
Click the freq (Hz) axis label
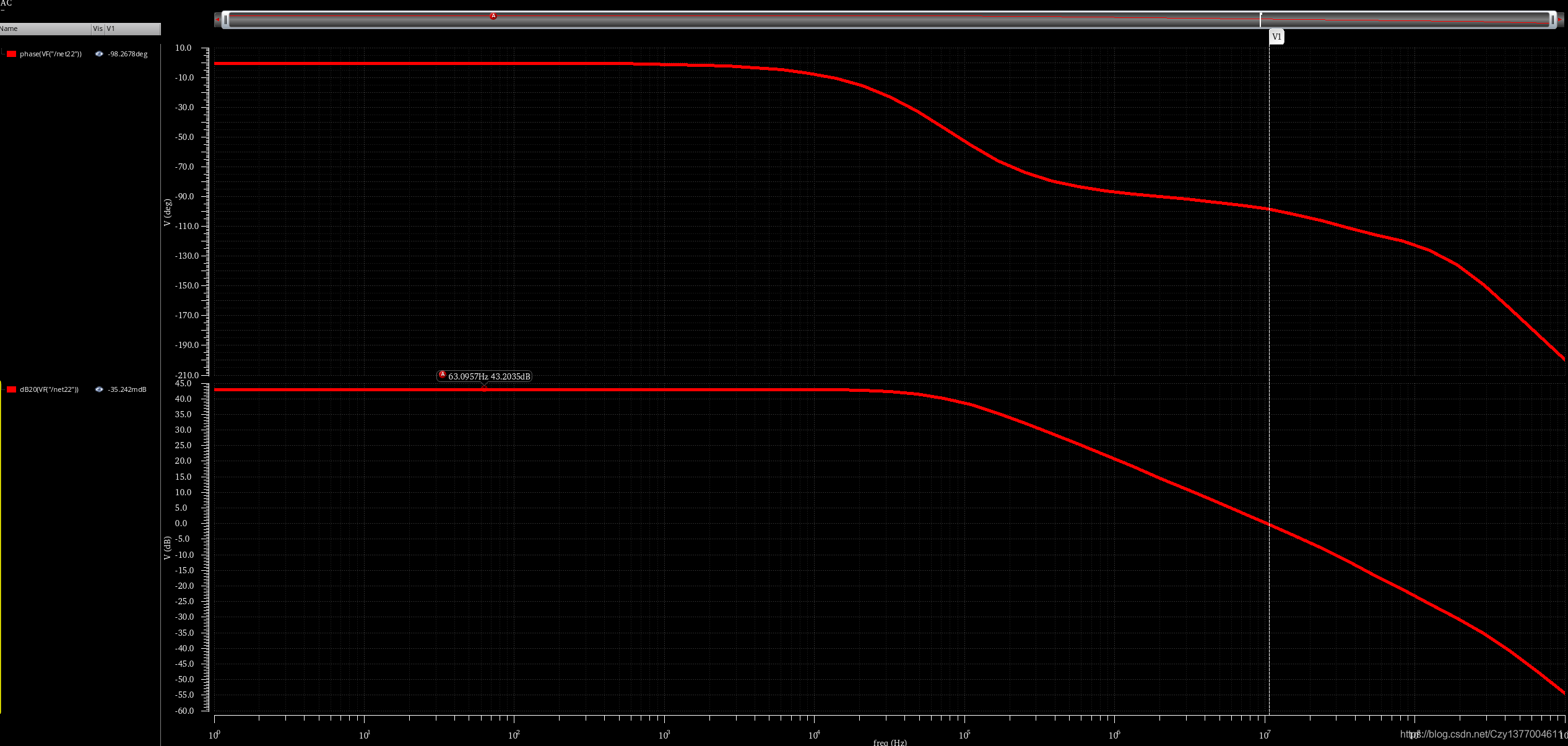890,742
